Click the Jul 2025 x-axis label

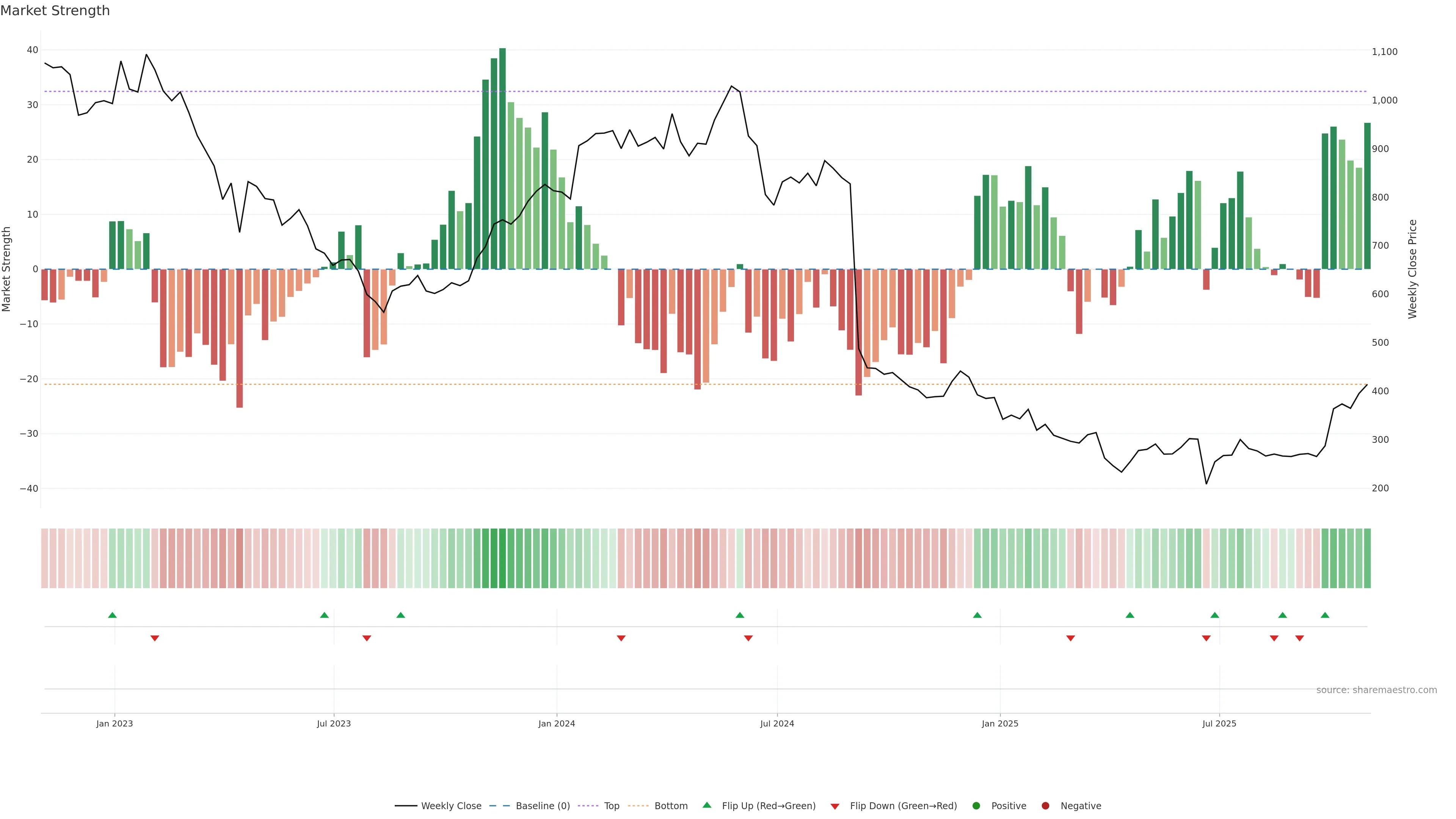tap(1219, 723)
